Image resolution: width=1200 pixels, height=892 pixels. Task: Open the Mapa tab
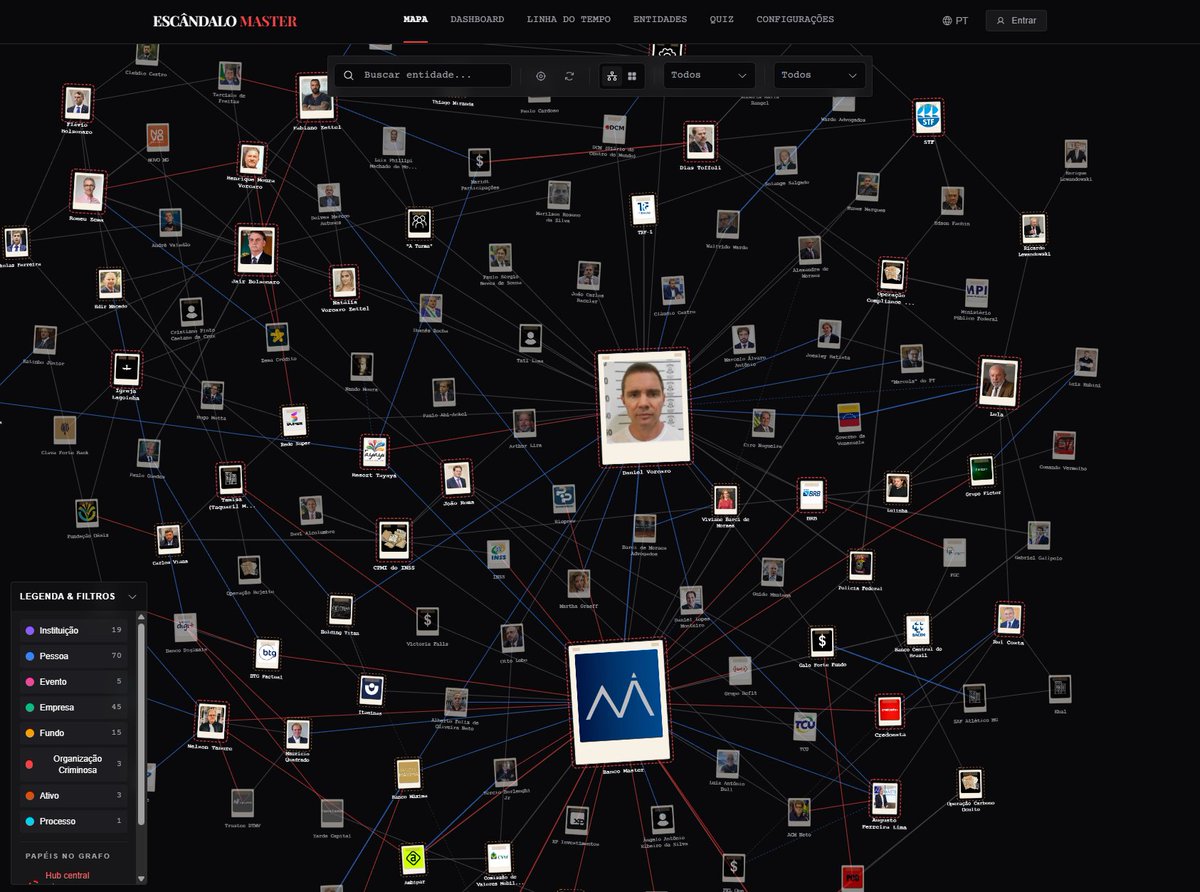pyautogui.click(x=415, y=20)
